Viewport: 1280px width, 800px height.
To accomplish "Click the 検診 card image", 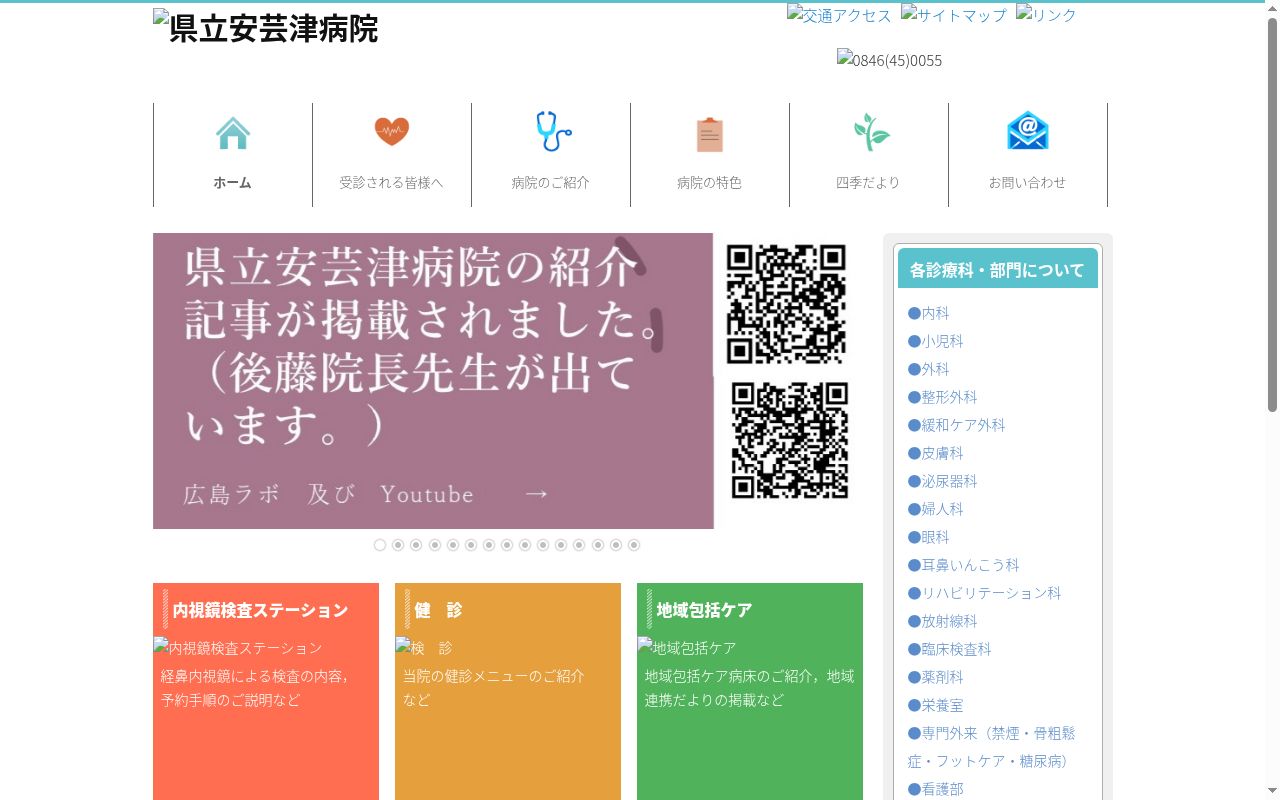I will click(424, 648).
